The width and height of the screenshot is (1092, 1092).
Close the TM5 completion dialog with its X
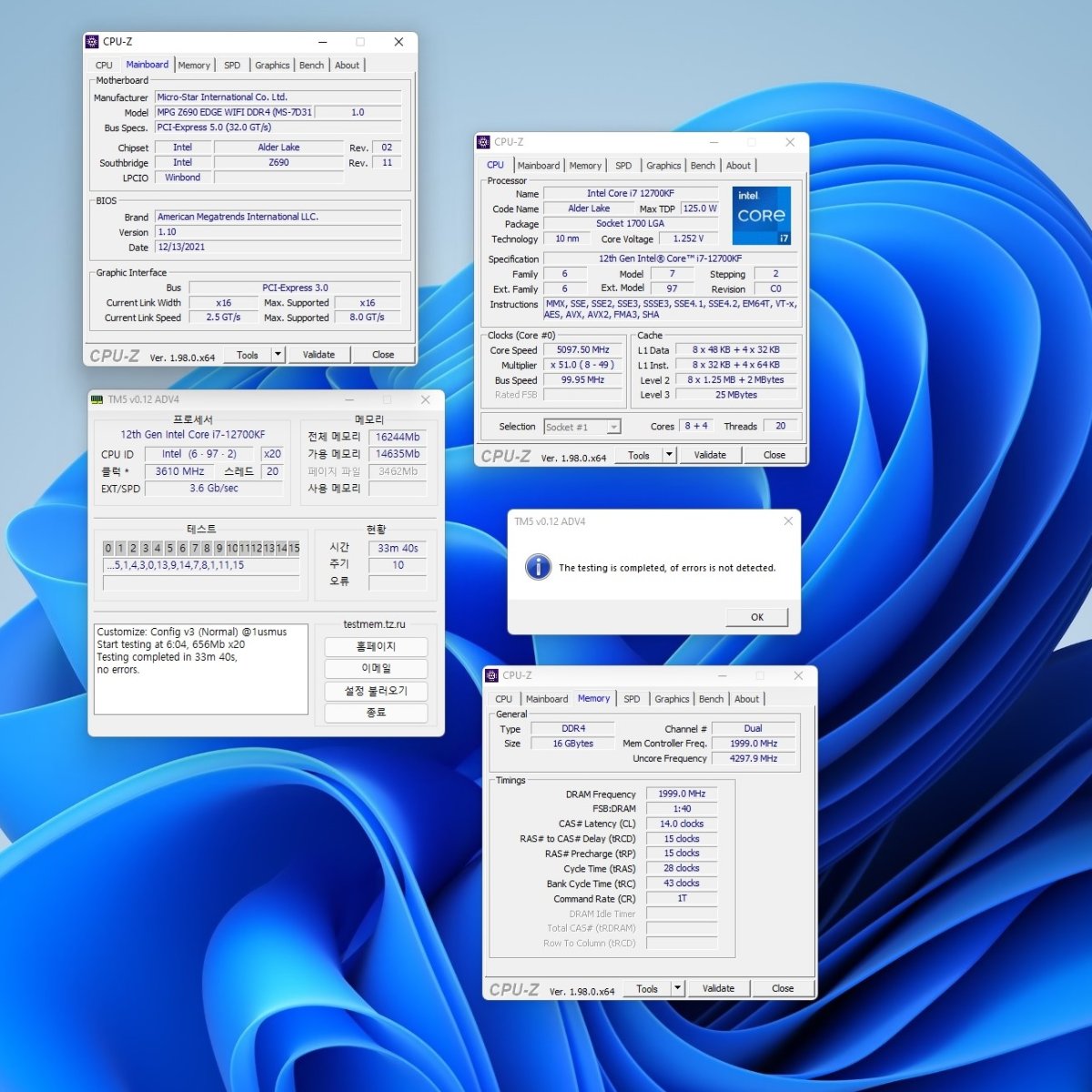tap(788, 521)
